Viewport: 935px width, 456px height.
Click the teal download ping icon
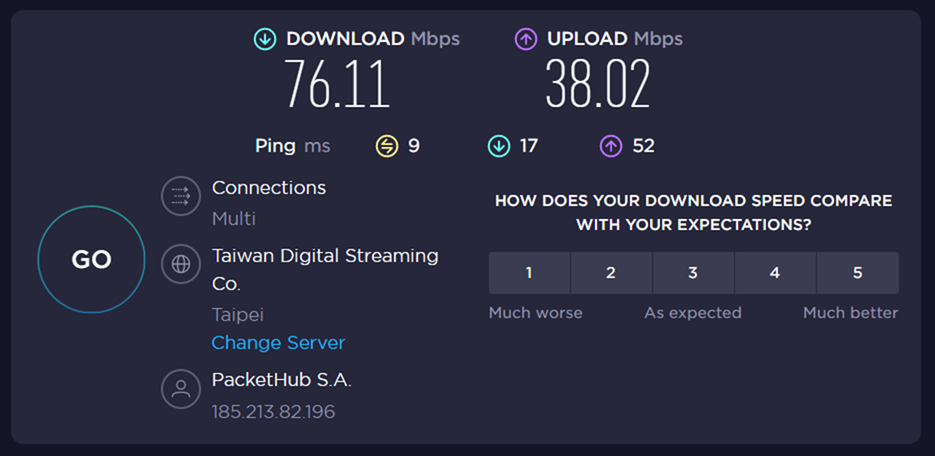498,146
